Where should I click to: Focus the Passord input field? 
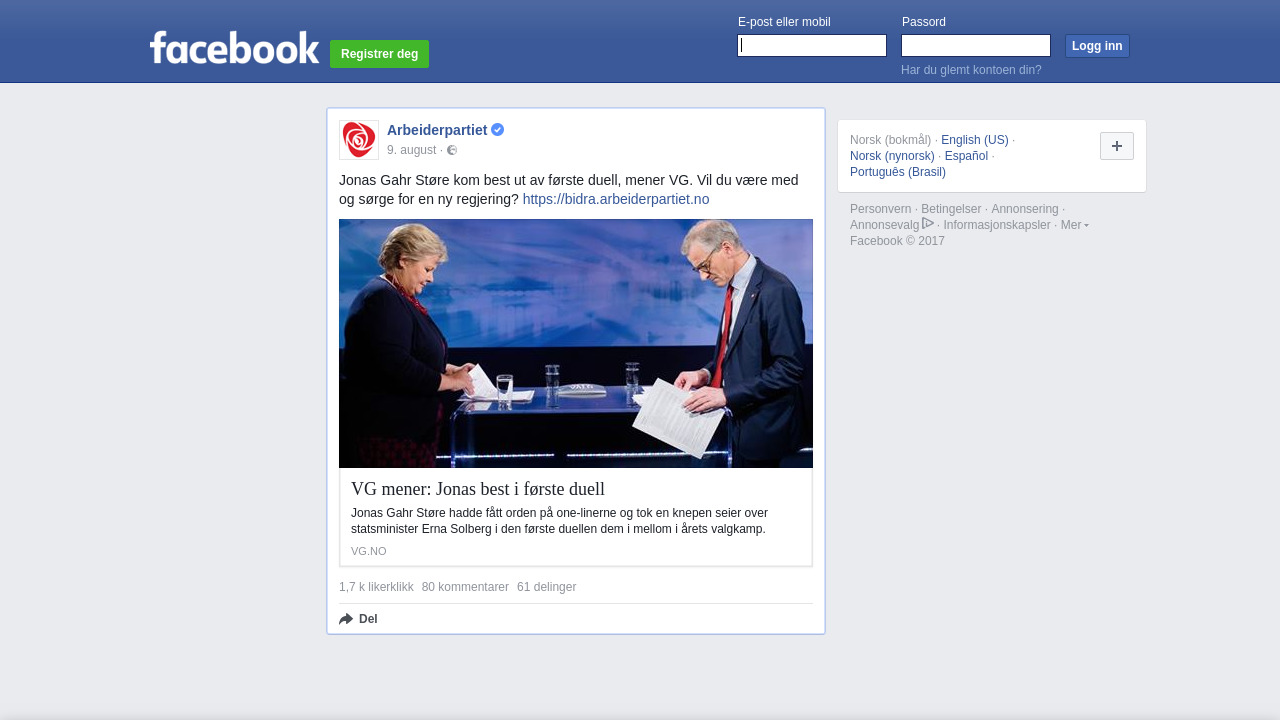click(976, 46)
